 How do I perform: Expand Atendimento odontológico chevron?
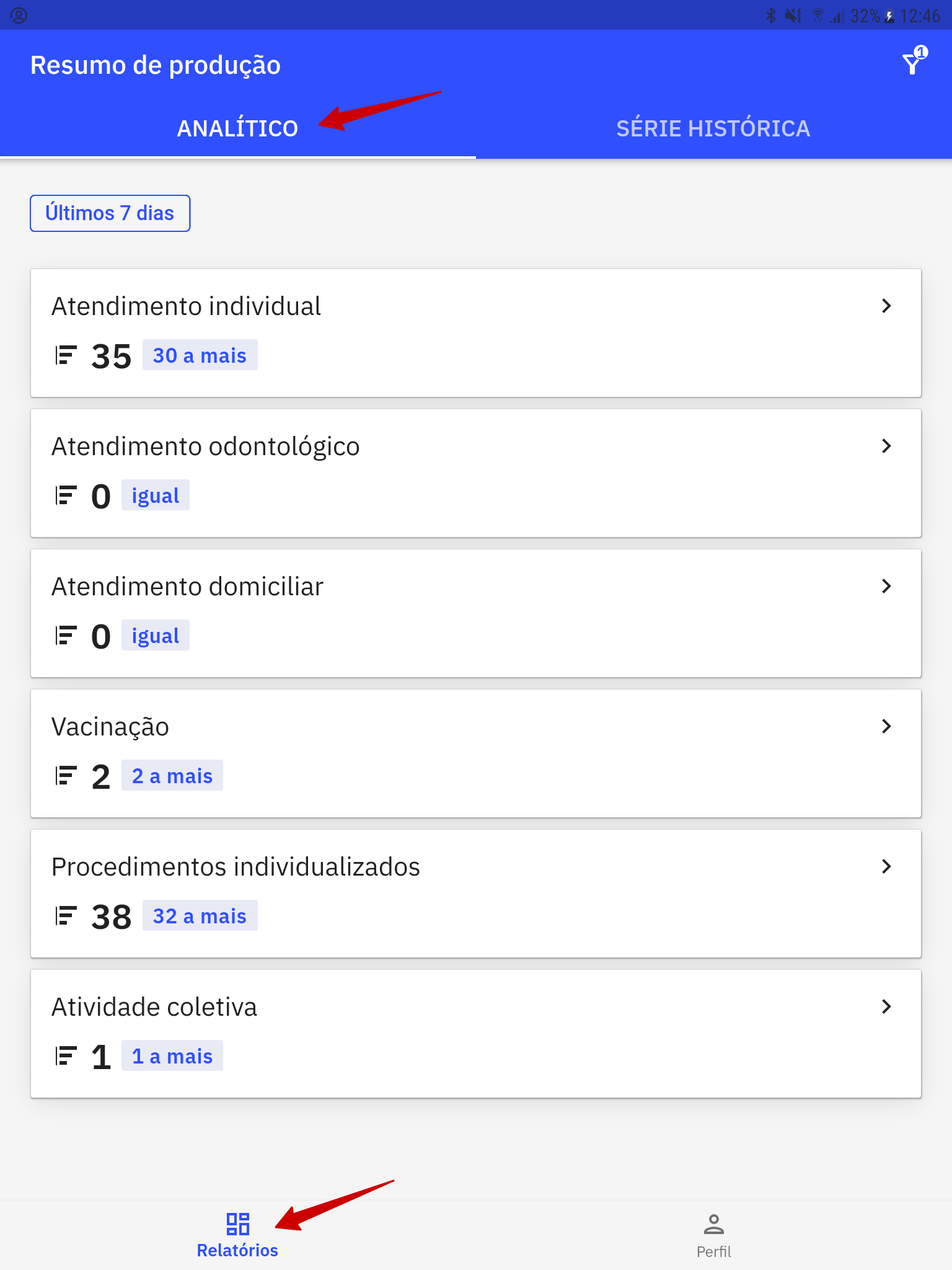click(x=886, y=446)
